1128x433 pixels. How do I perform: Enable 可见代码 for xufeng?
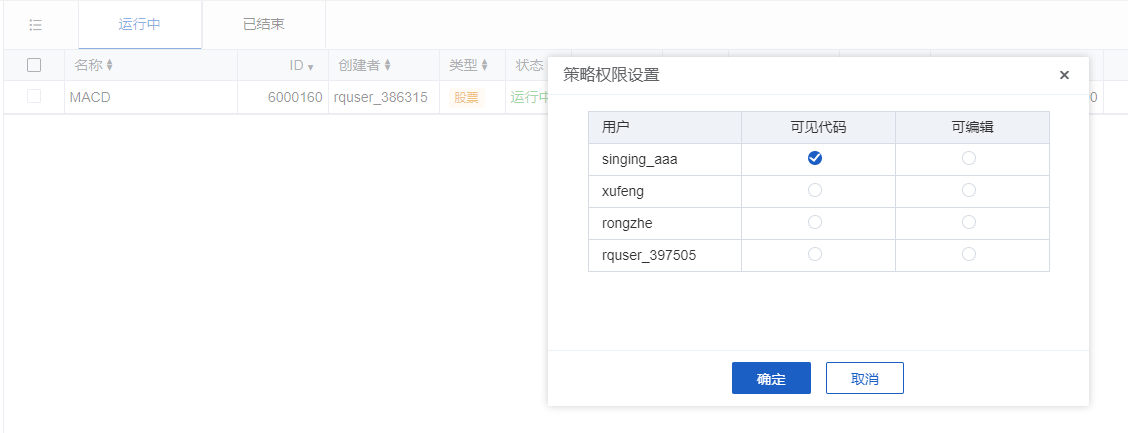pos(815,190)
